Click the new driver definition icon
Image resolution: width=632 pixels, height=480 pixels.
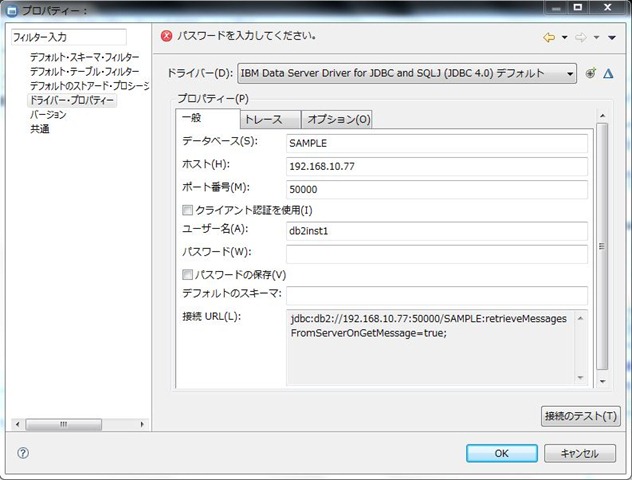tap(591, 73)
